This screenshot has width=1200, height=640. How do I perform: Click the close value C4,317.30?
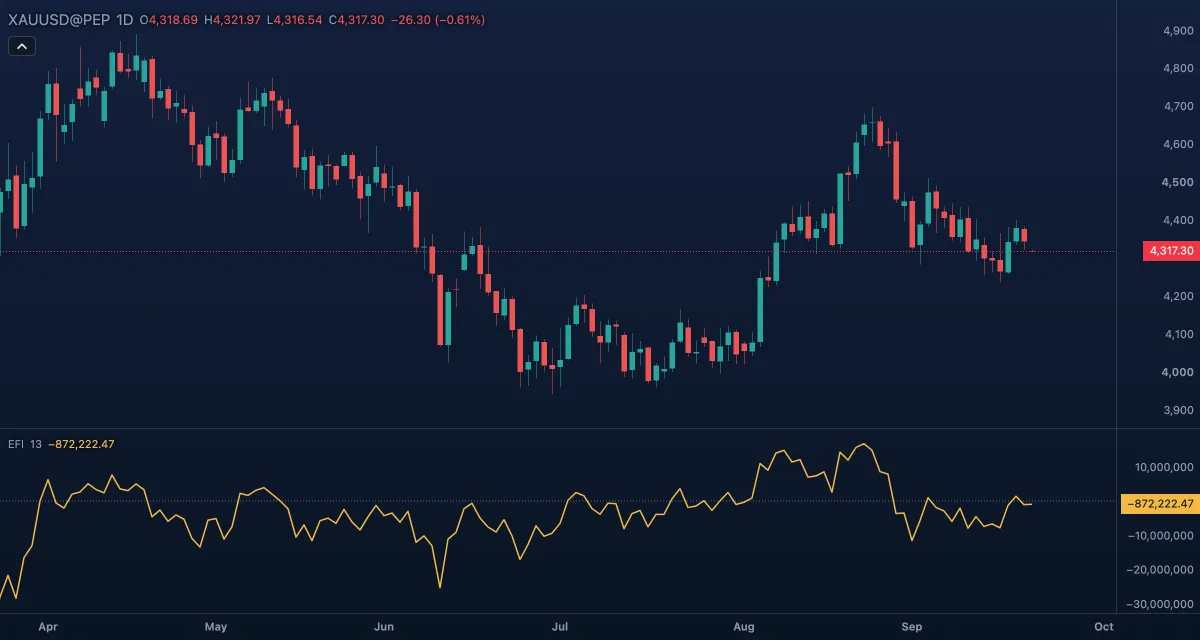pyautogui.click(x=356, y=20)
